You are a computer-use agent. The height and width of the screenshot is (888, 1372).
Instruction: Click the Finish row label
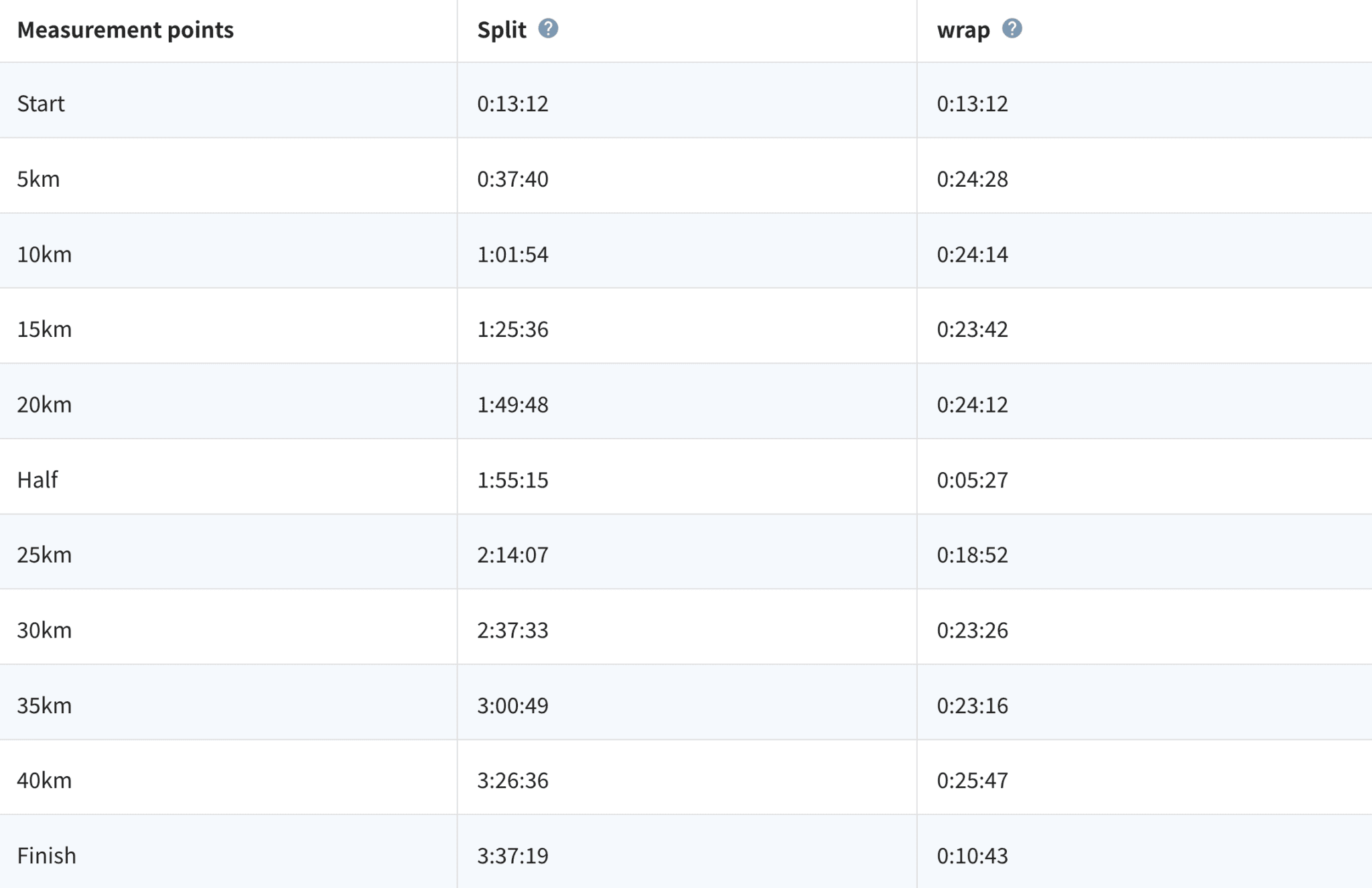click(x=46, y=856)
